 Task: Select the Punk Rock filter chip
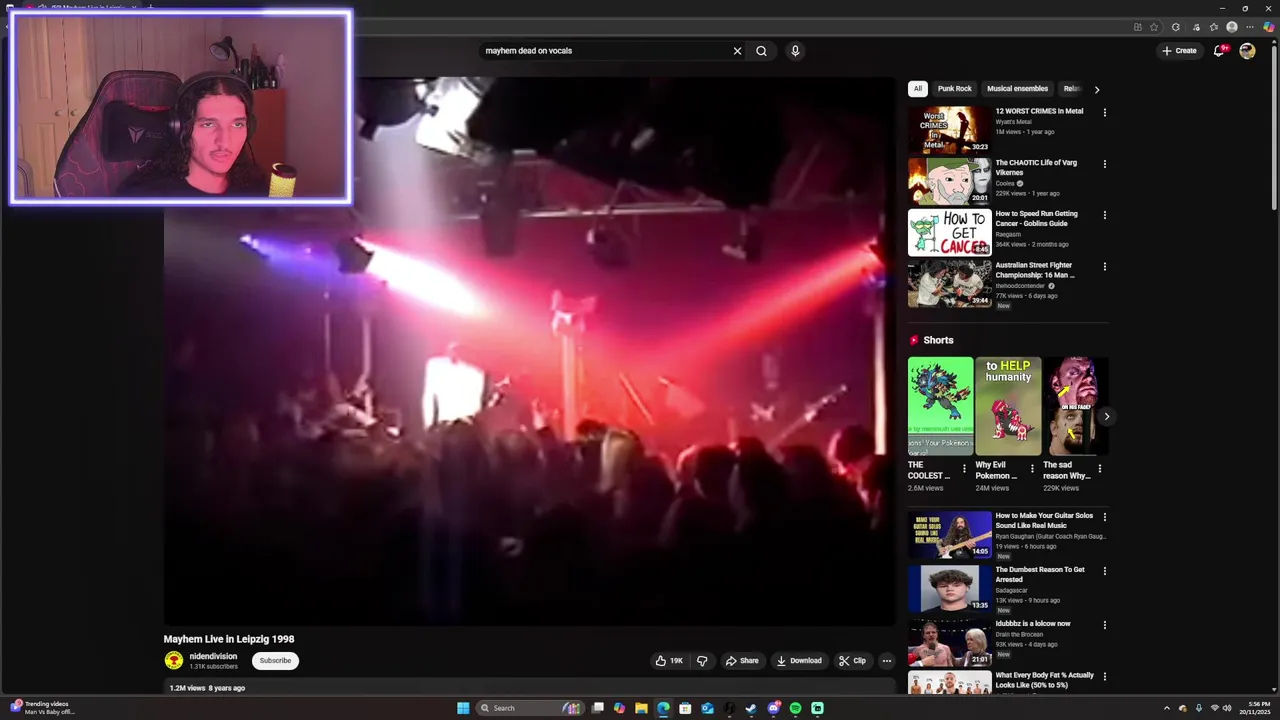click(x=954, y=89)
